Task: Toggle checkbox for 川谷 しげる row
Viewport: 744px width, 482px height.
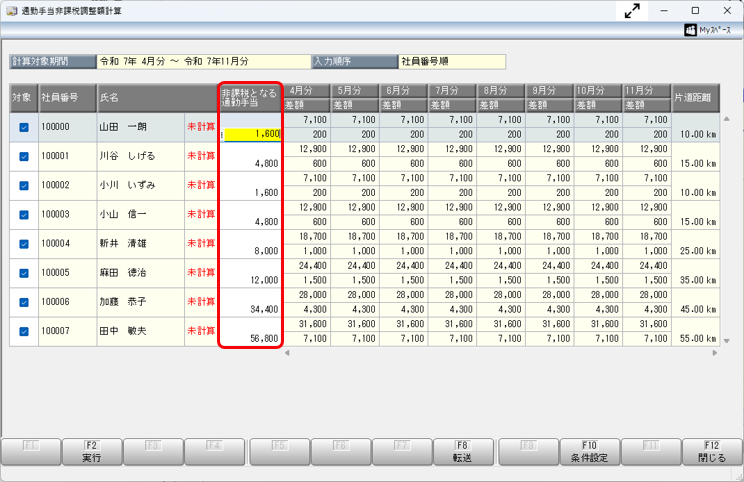Action: pos(24,157)
